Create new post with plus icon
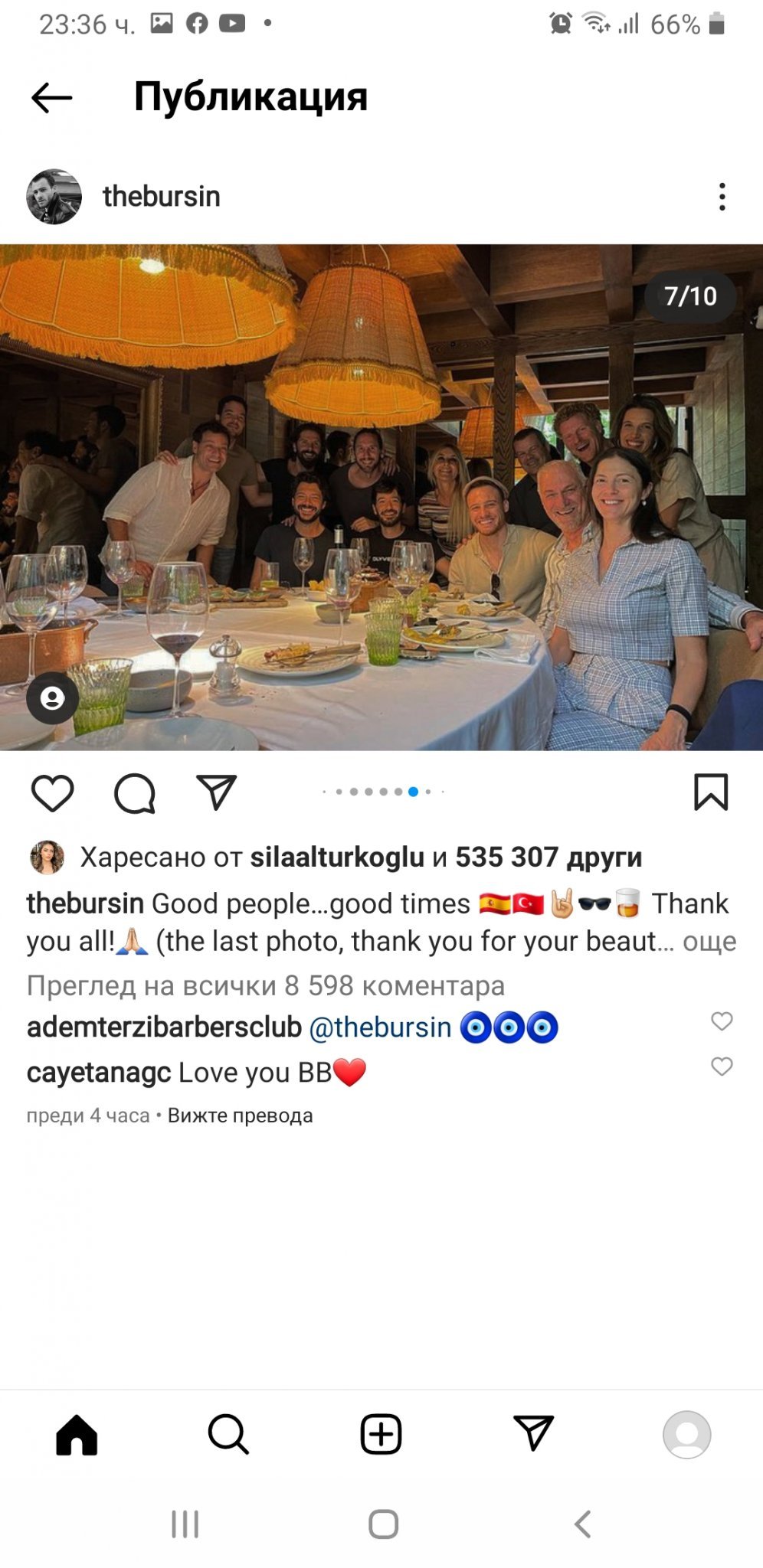This screenshot has height=1568, width=763. pyautogui.click(x=381, y=1434)
